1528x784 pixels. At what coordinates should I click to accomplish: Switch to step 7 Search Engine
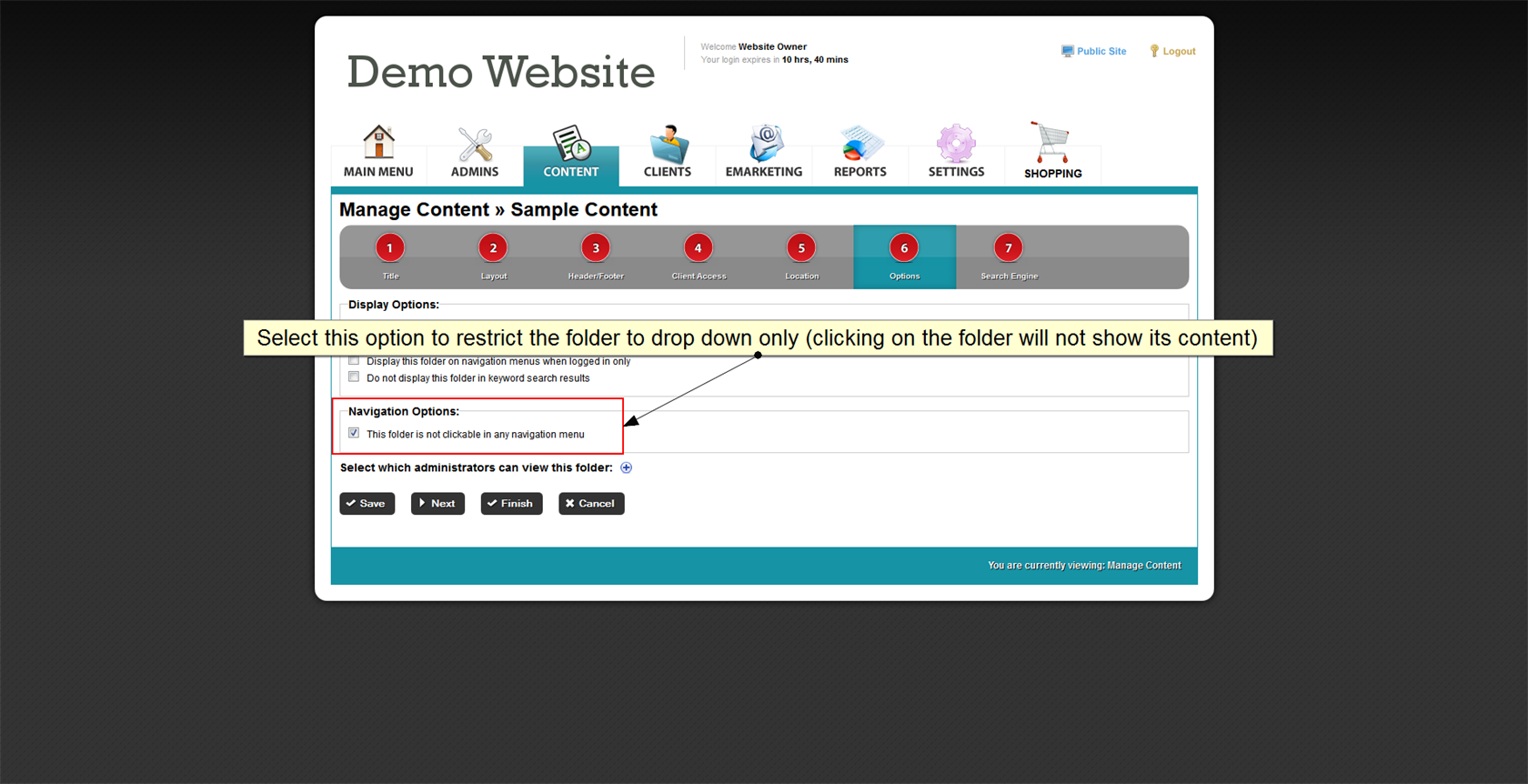pyautogui.click(x=1008, y=248)
